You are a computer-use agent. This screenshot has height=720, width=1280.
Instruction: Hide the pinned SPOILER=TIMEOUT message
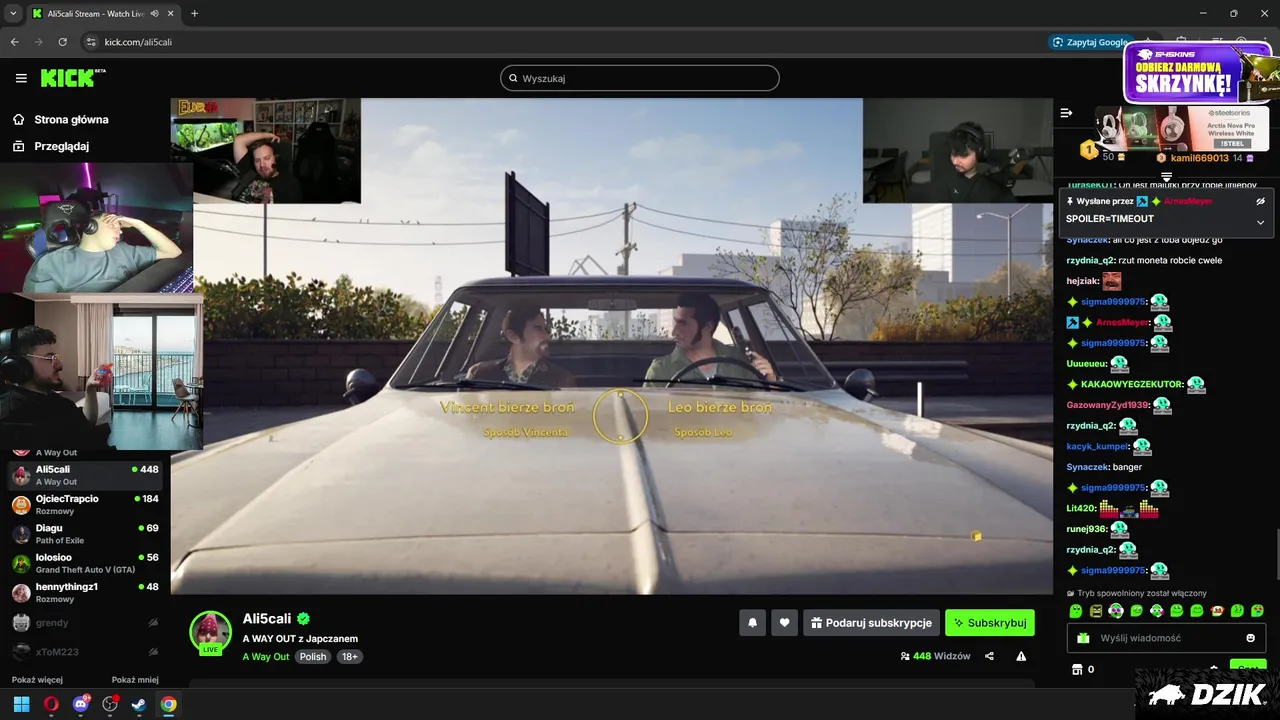pos(1260,201)
